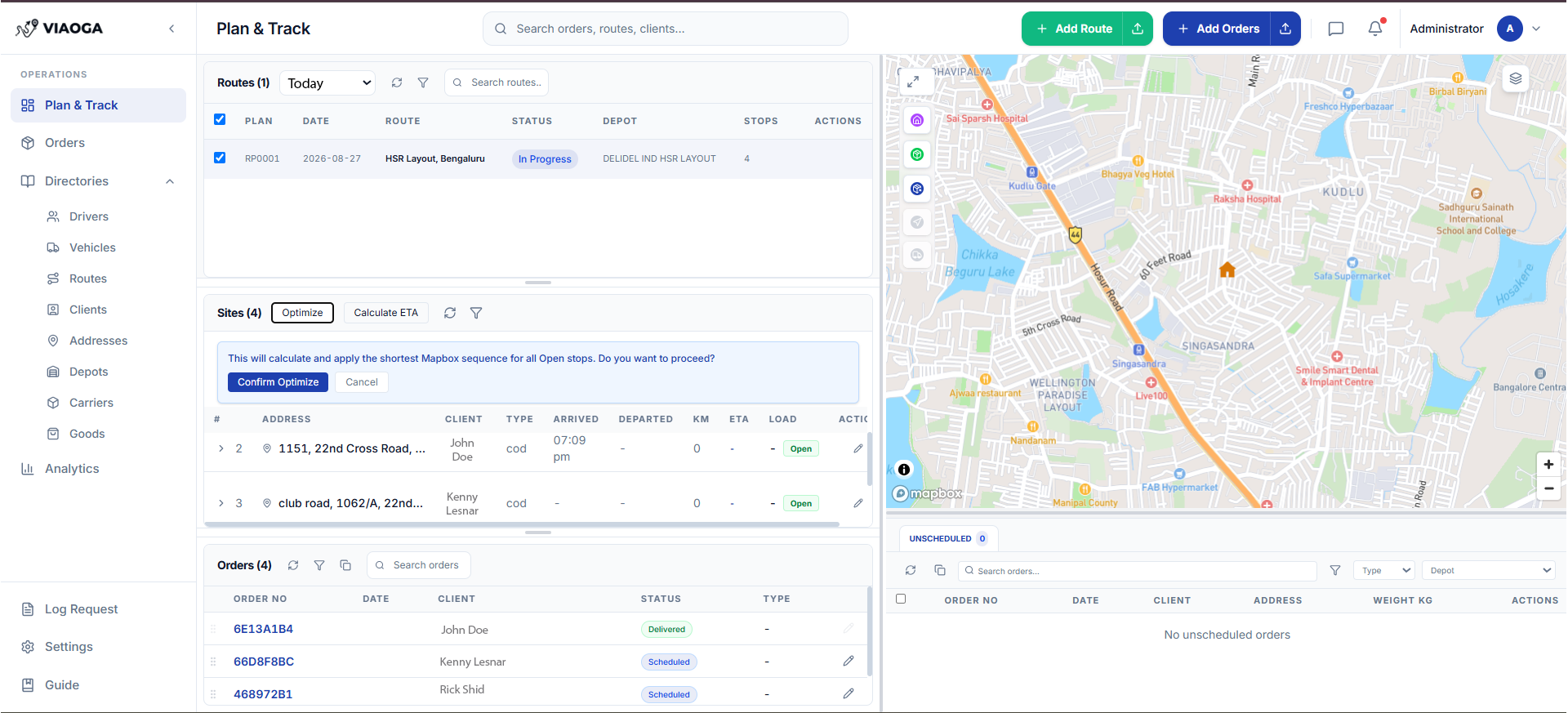
Task: Open the Type filter dropdown
Action: pyautogui.click(x=1384, y=570)
